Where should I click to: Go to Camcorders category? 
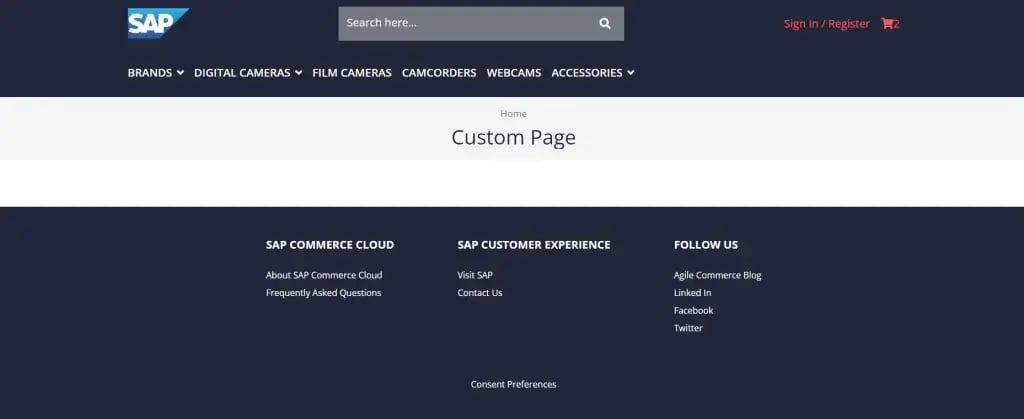click(x=439, y=72)
